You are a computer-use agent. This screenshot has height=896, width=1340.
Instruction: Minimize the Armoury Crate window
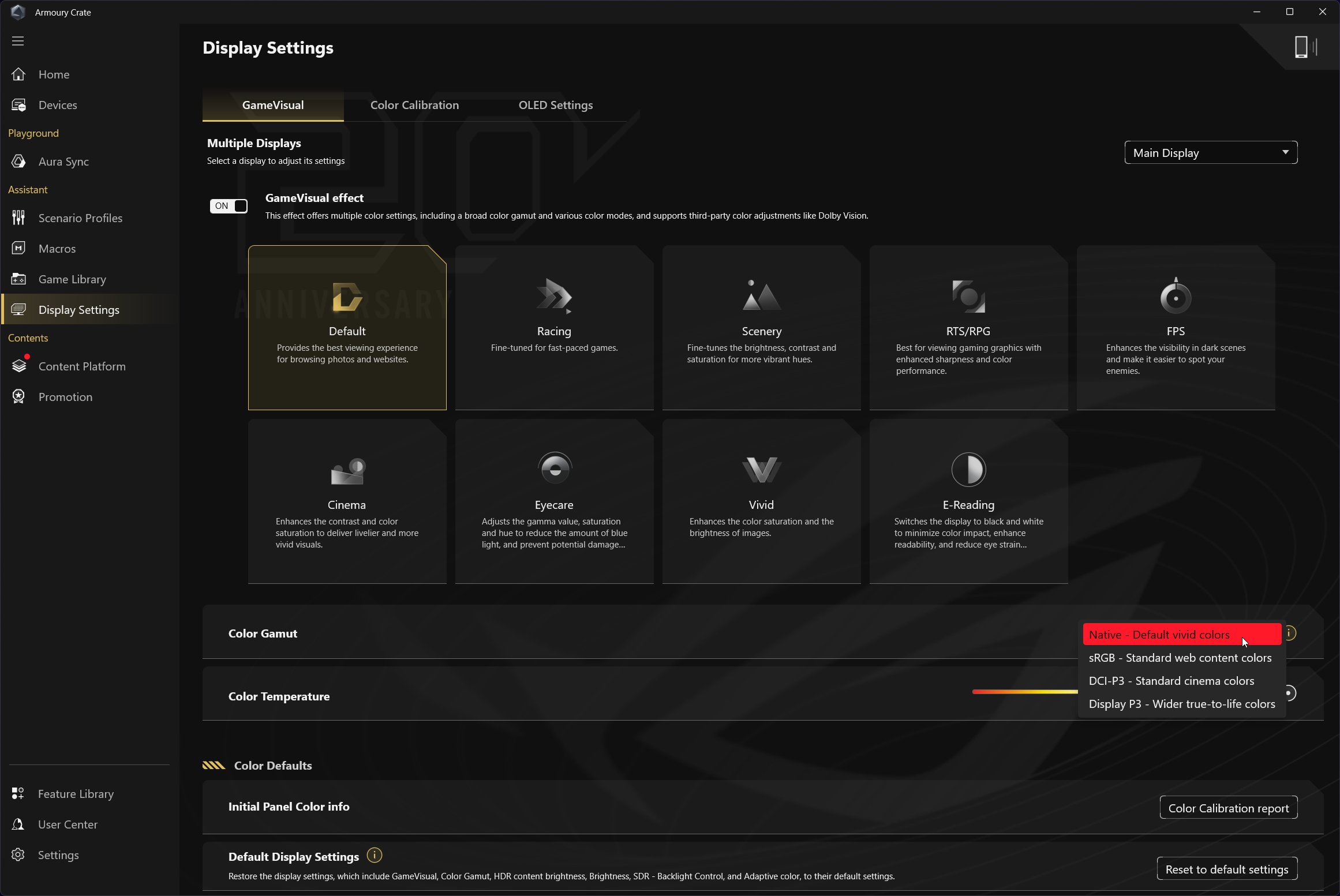[x=1257, y=12]
